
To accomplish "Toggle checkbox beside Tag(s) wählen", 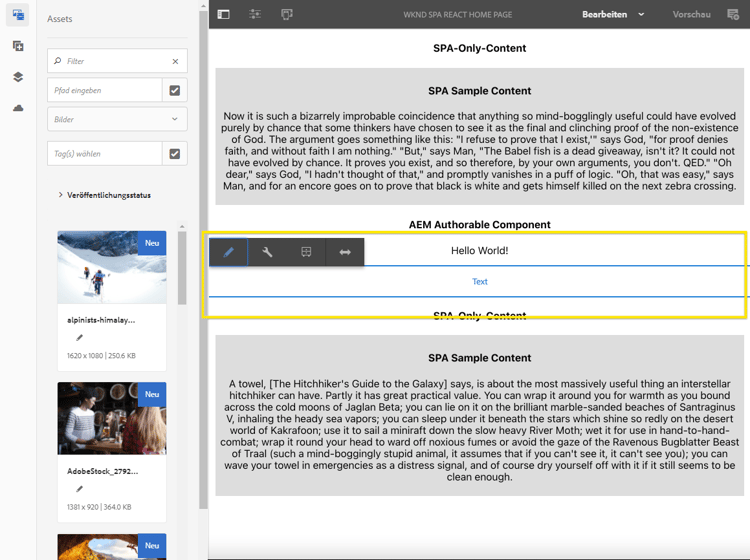I will (175, 154).
